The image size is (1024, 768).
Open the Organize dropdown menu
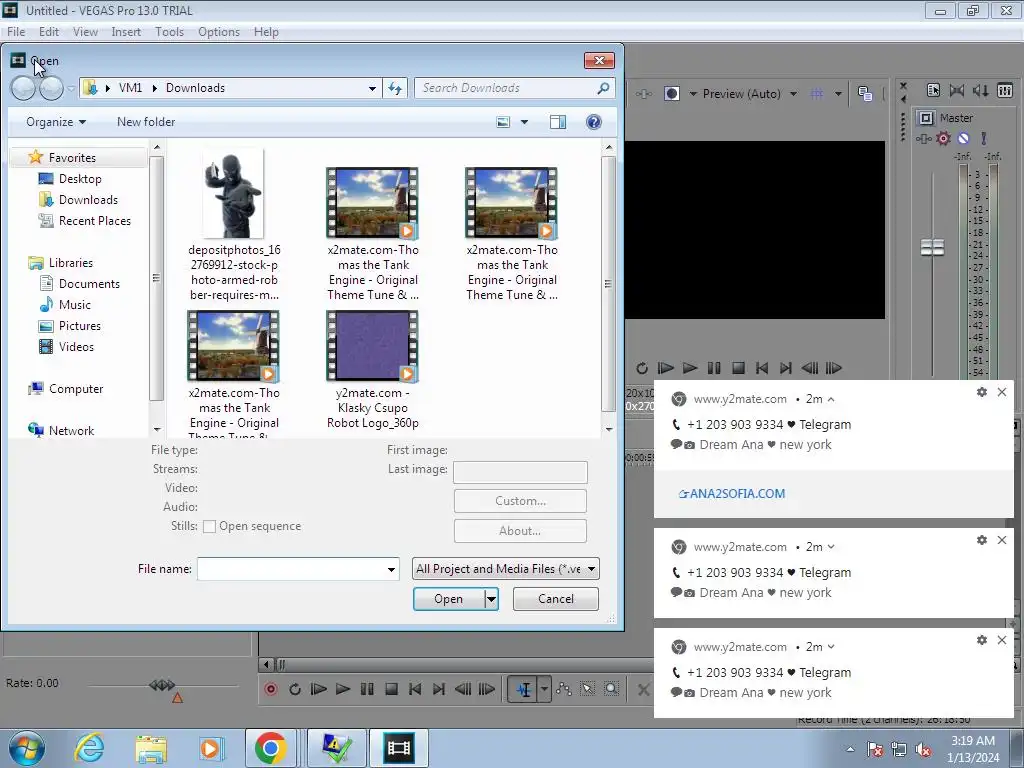[x=56, y=122]
